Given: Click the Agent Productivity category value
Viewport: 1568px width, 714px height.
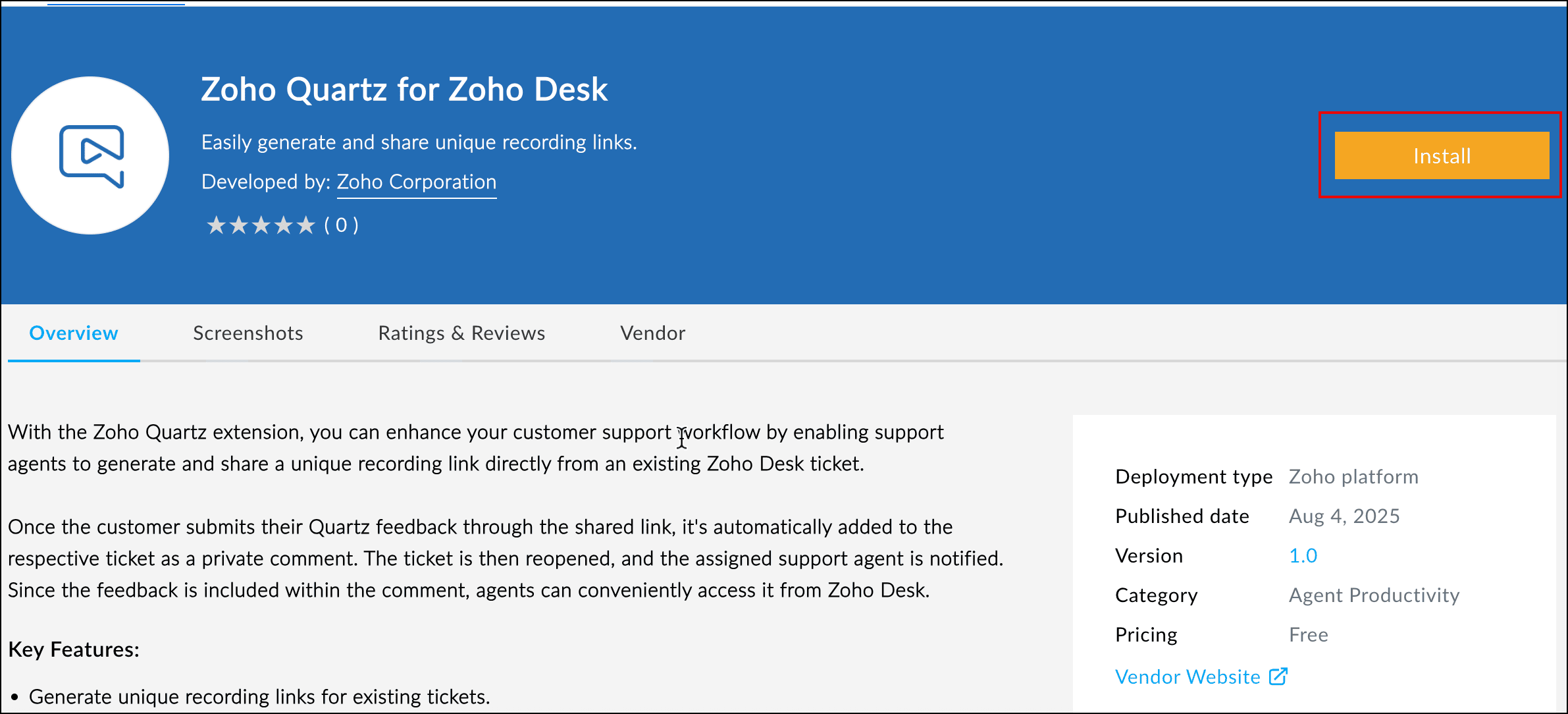Looking at the screenshot, I should pyautogui.click(x=1374, y=595).
